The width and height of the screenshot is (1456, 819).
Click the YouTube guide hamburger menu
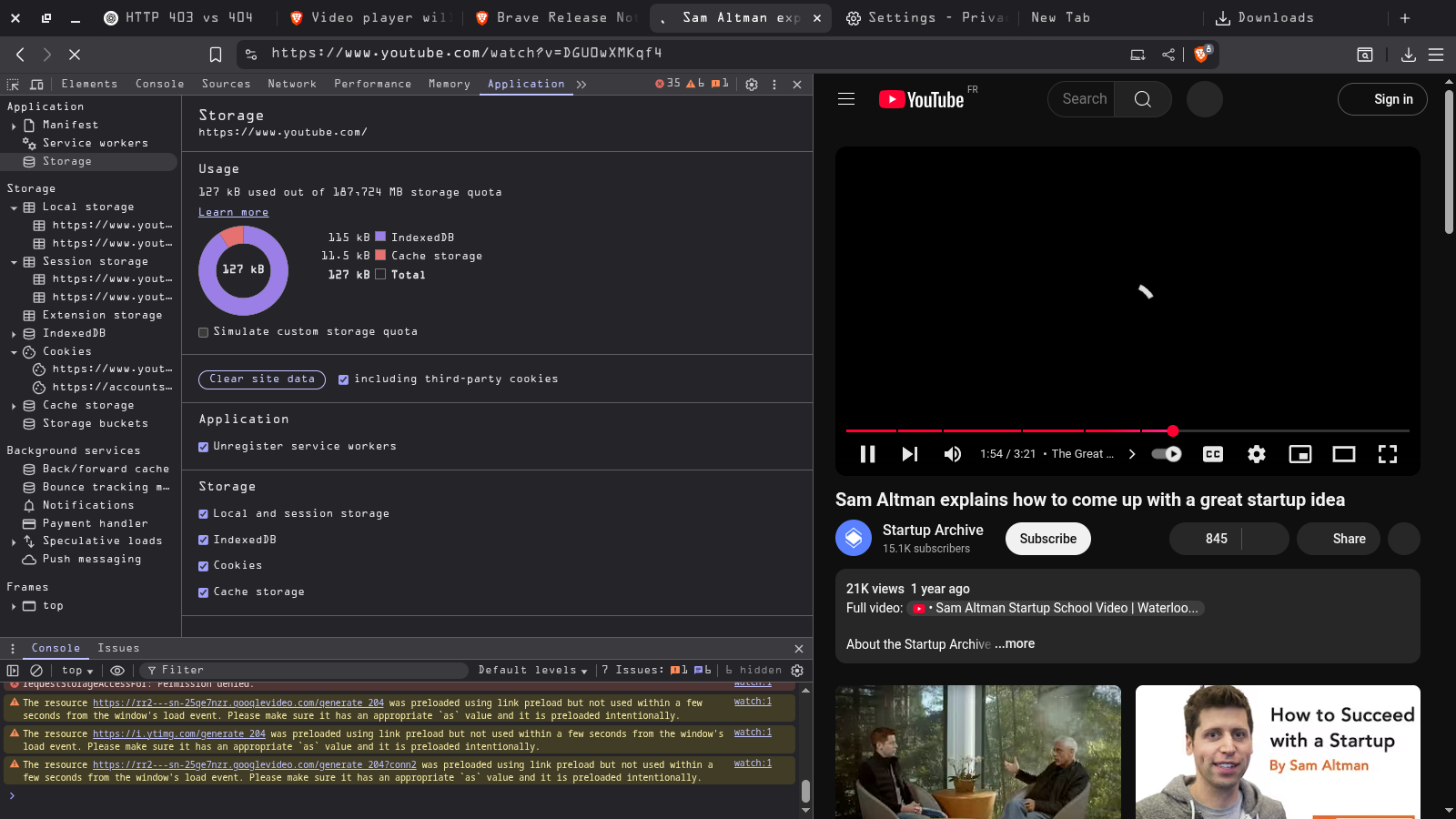(x=846, y=99)
